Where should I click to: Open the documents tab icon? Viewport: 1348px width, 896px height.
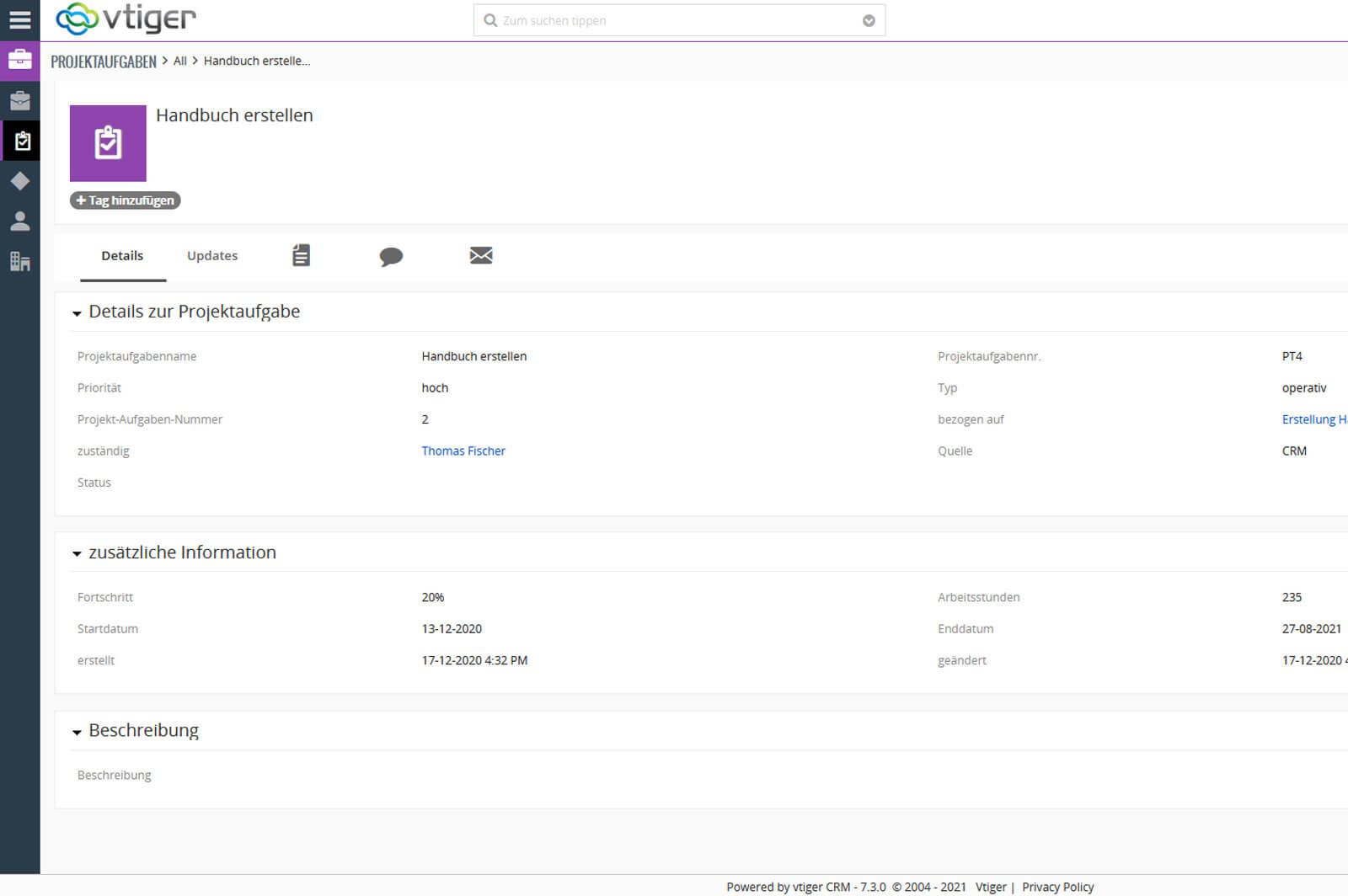(x=301, y=255)
